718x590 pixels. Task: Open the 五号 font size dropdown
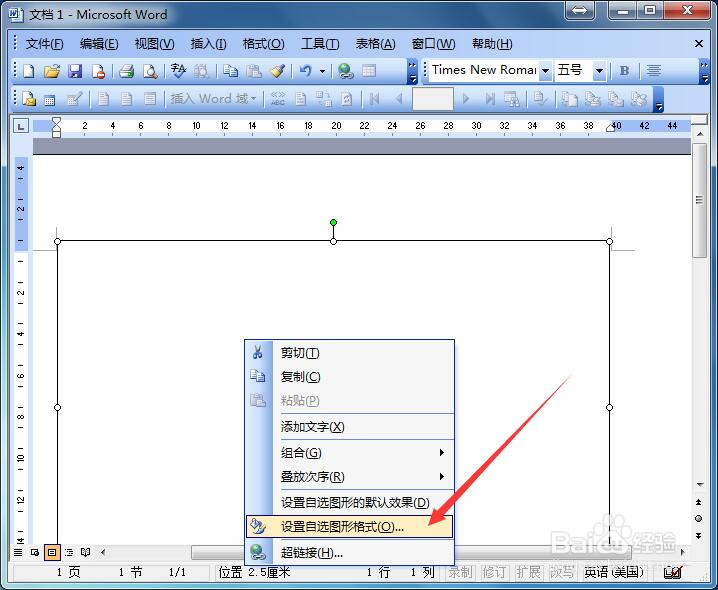599,71
